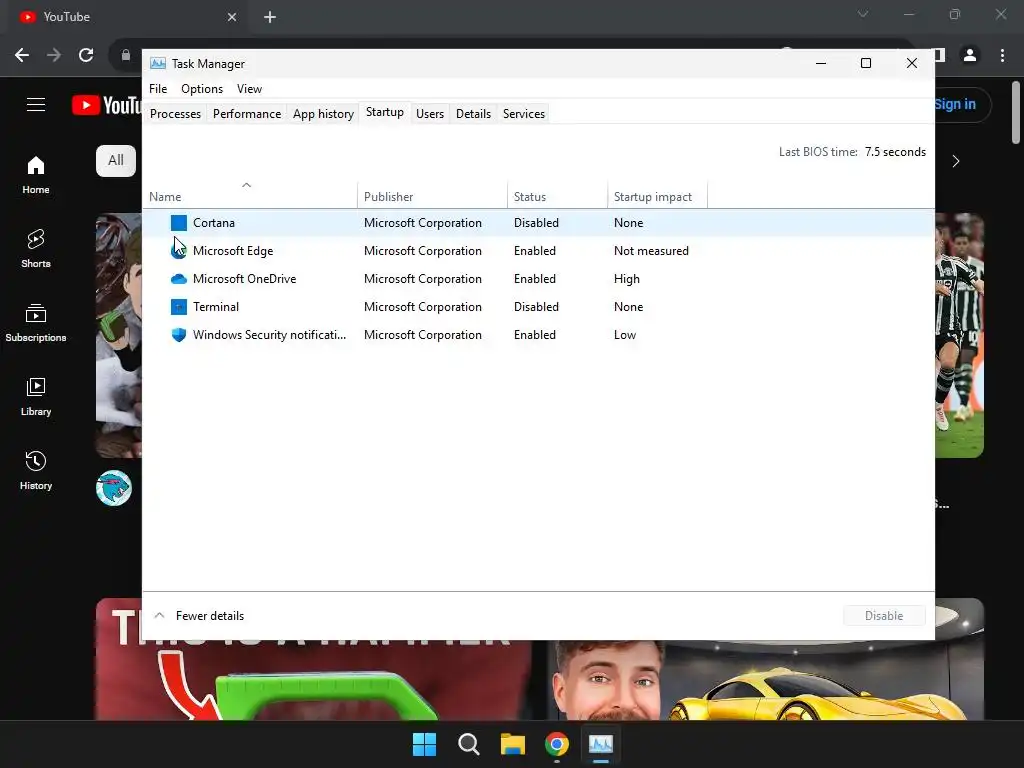Viewport: 1024px width, 768px height.
Task: Click the 7.5 seconds BIOS time value
Action: point(895,152)
